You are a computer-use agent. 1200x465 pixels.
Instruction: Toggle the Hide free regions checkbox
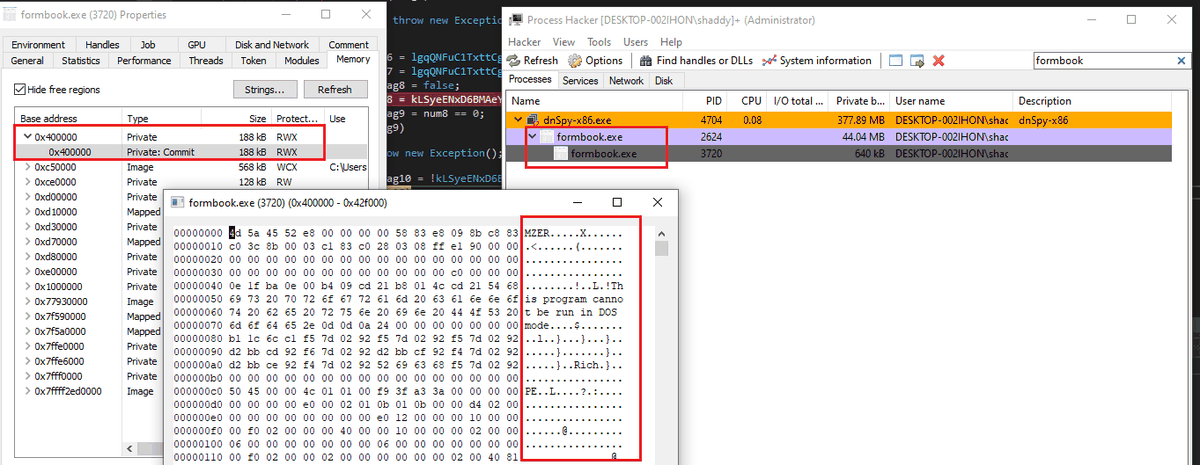pyautogui.click(x=20, y=89)
